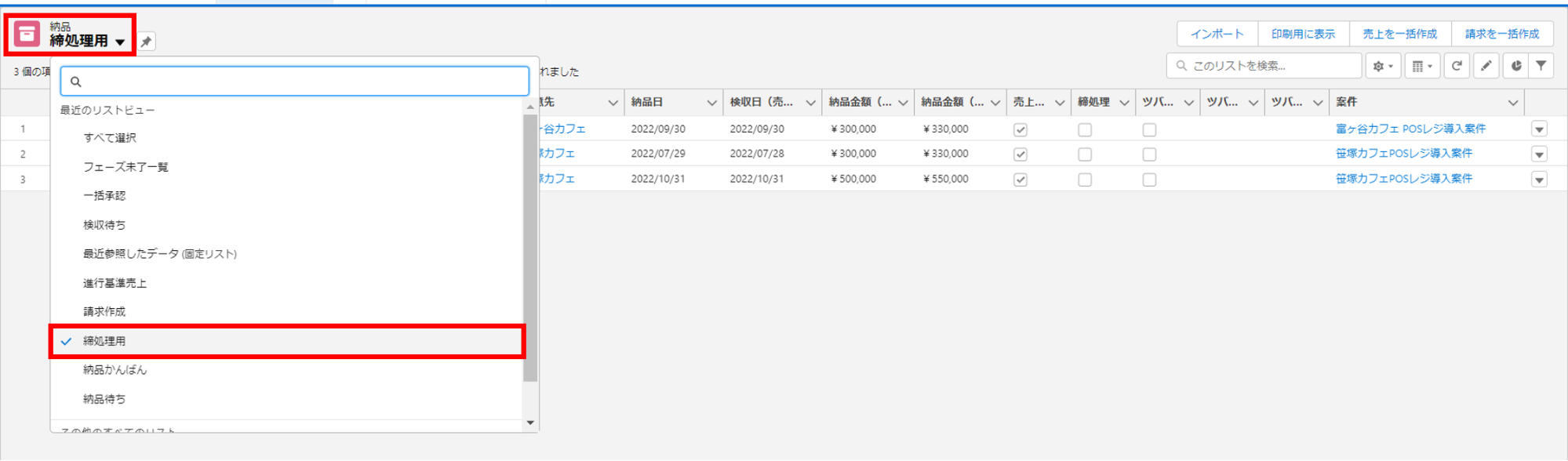The width and height of the screenshot is (1568, 461).
Task: Open the filter funnel icon
Action: point(1541,66)
